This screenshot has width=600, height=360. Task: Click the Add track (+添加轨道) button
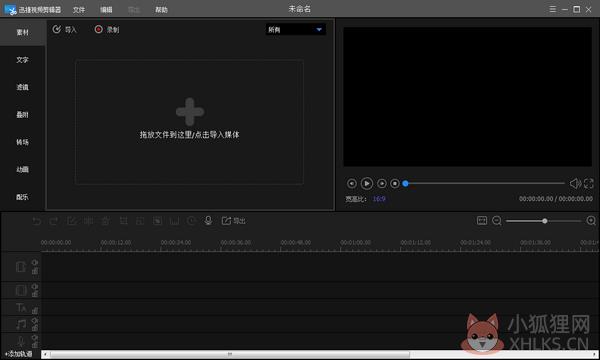tap(18, 354)
